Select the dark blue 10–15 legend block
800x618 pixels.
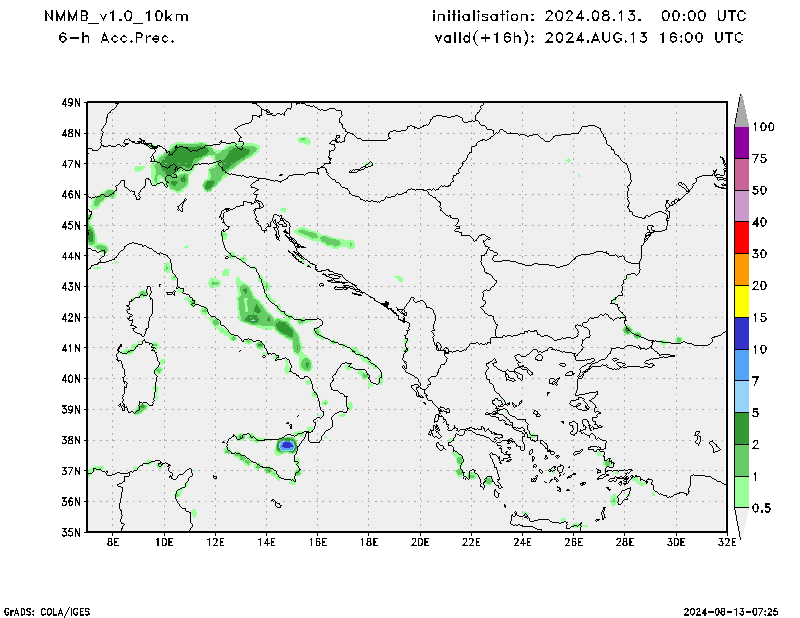[x=741, y=333]
